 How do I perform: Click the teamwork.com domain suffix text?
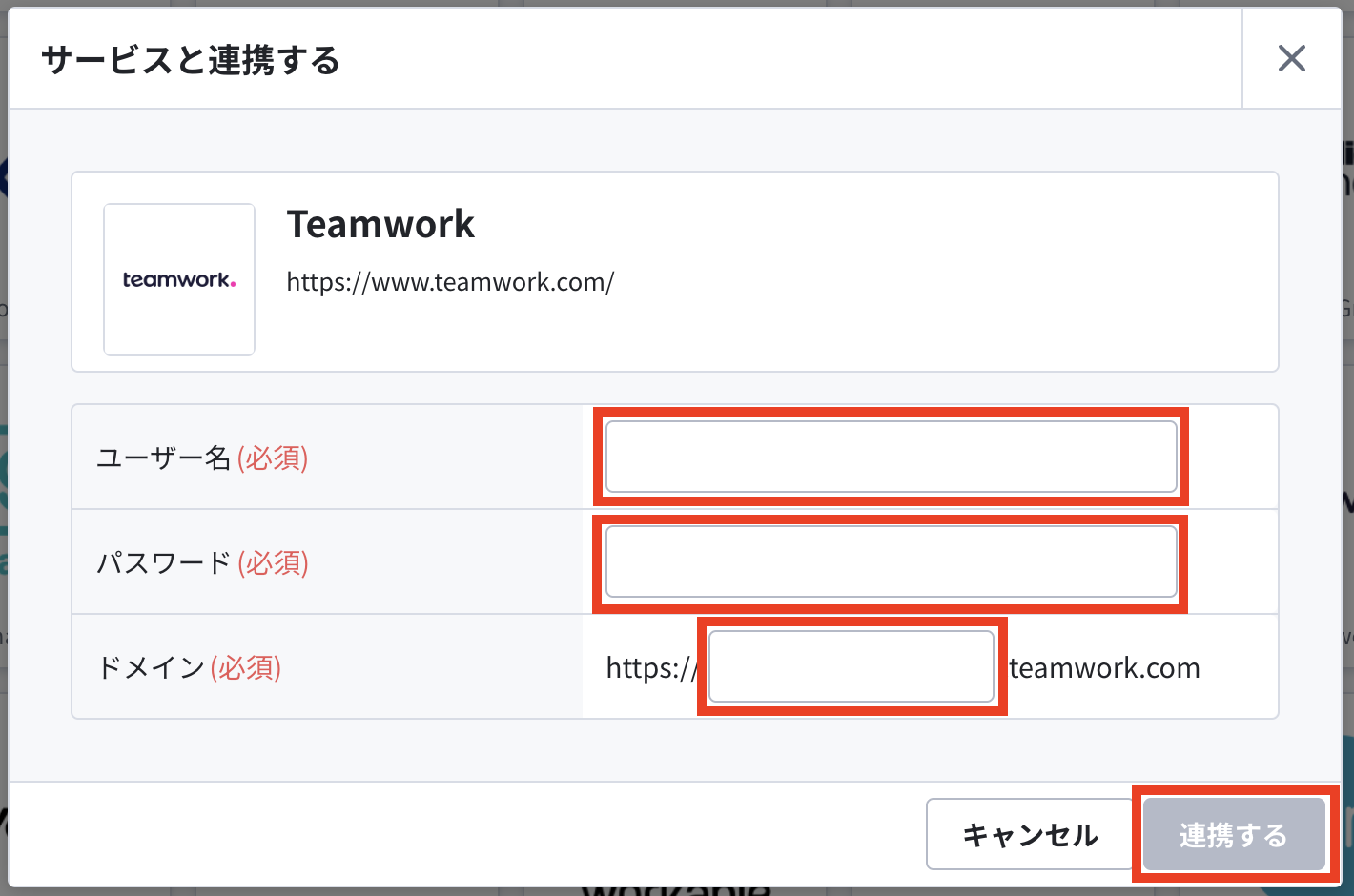pos(1104,667)
